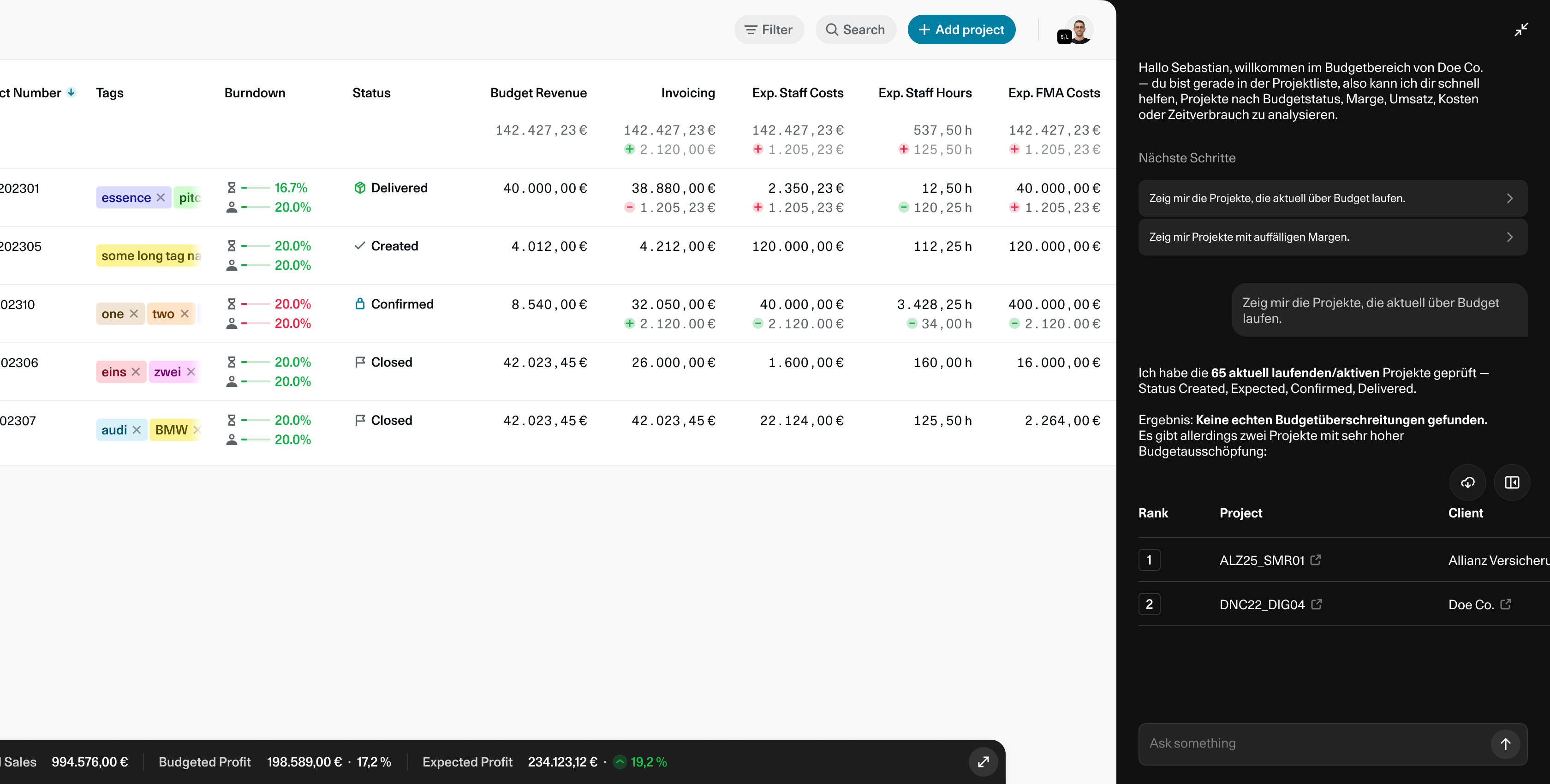
Task: Click the Tags column header
Action: [x=109, y=93]
